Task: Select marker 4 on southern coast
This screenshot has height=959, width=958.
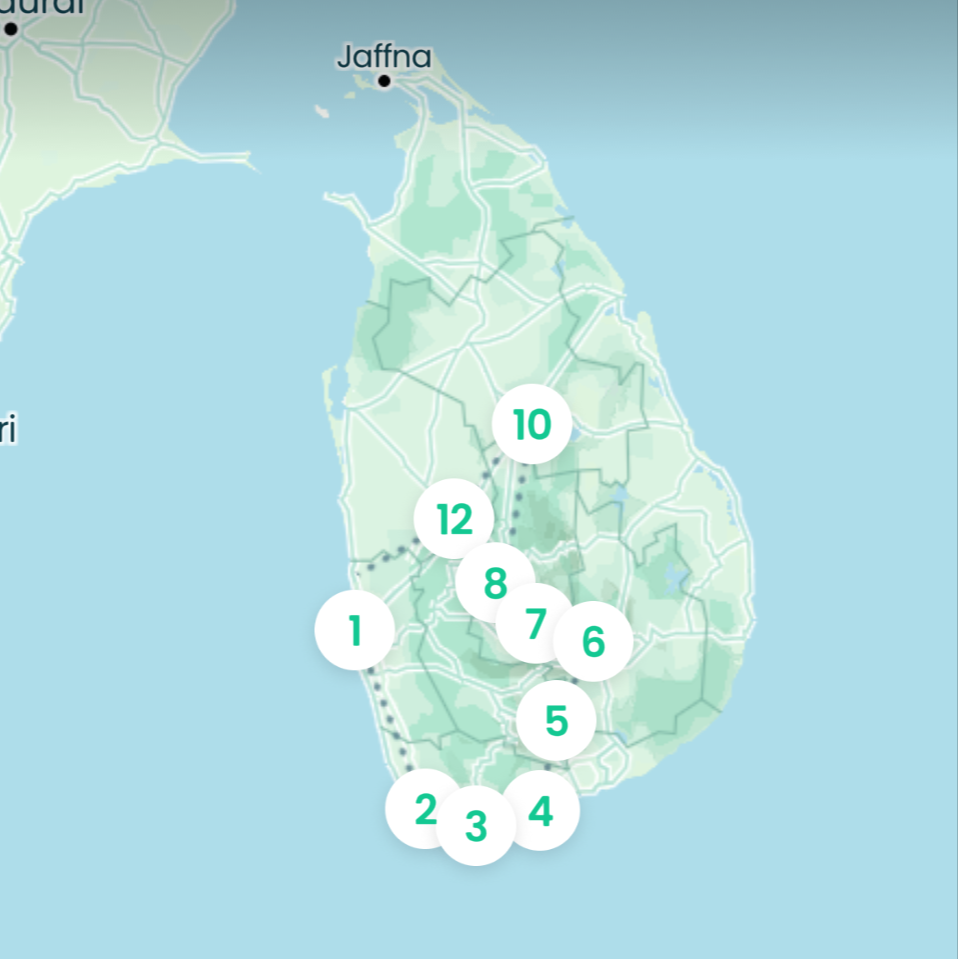Action: pyautogui.click(x=540, y=811)
